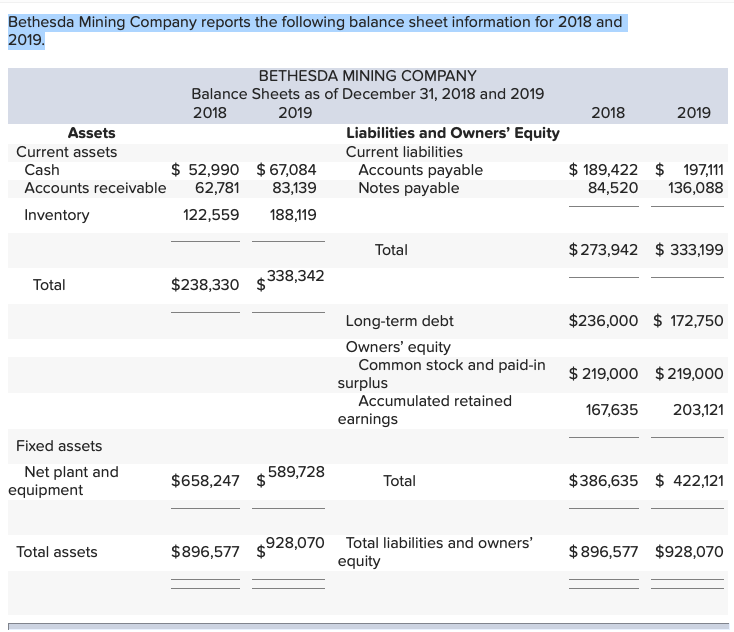Select the Liabilities and Owners' Equity heading
Screen dimensions: 734x632
(x=453, y=133)
